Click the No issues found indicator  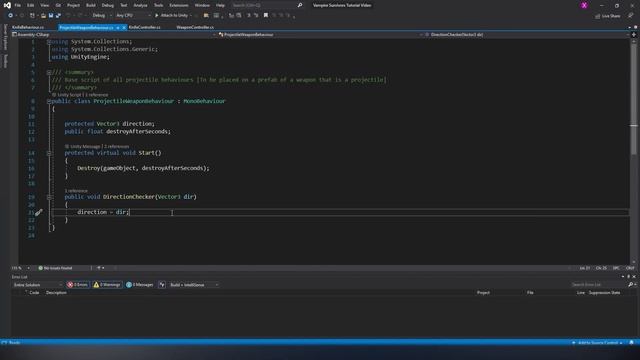(x=56, y=268)
